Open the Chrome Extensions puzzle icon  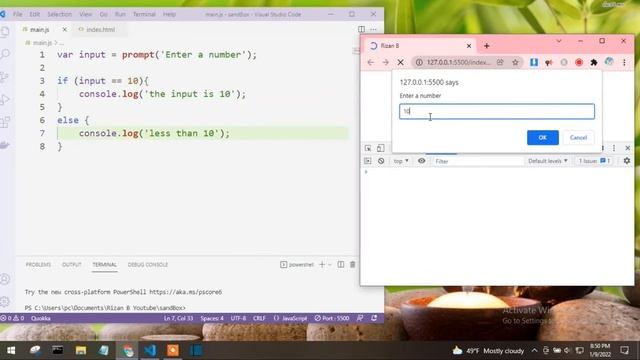pos(594,62)
